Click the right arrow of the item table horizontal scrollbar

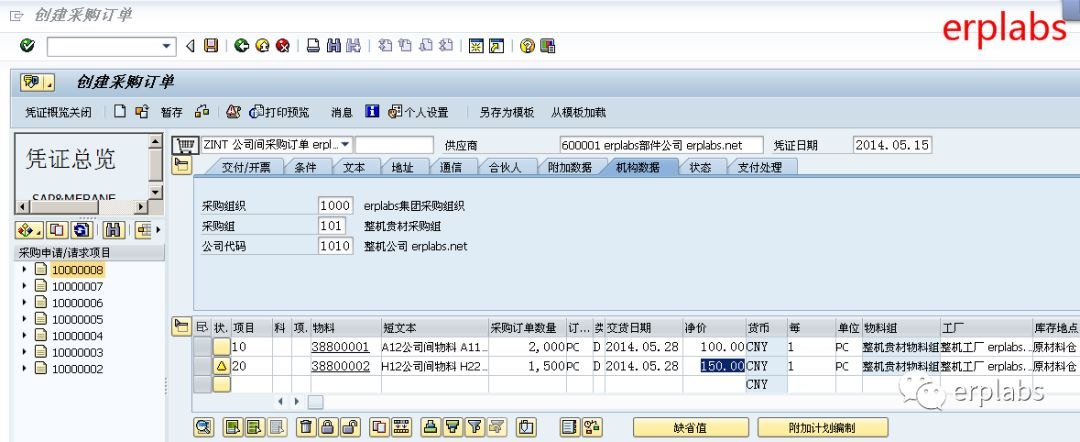pyautogui.click(x=296, y=401)
